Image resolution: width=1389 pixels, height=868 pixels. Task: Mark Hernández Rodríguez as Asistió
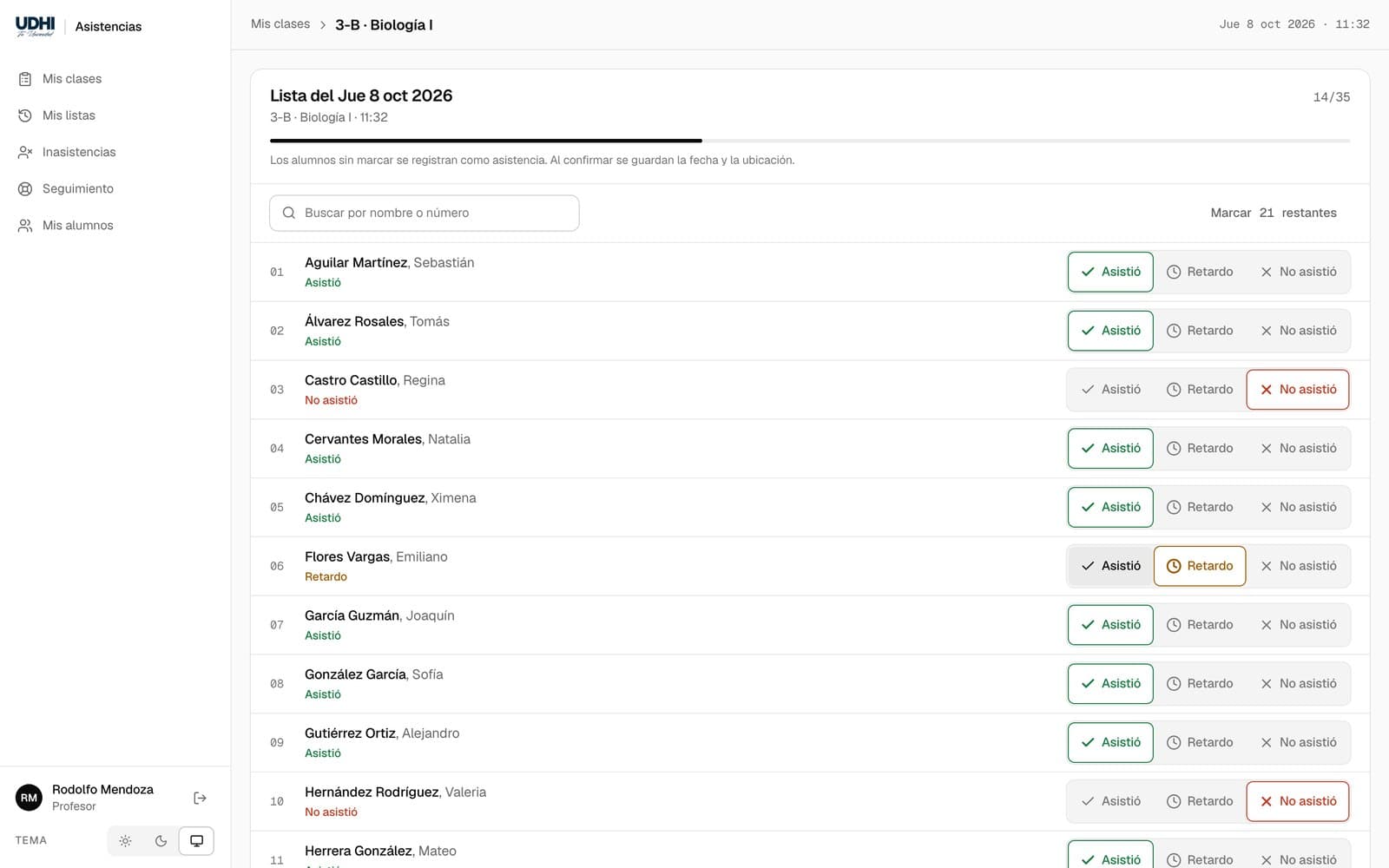[1110, 801]
